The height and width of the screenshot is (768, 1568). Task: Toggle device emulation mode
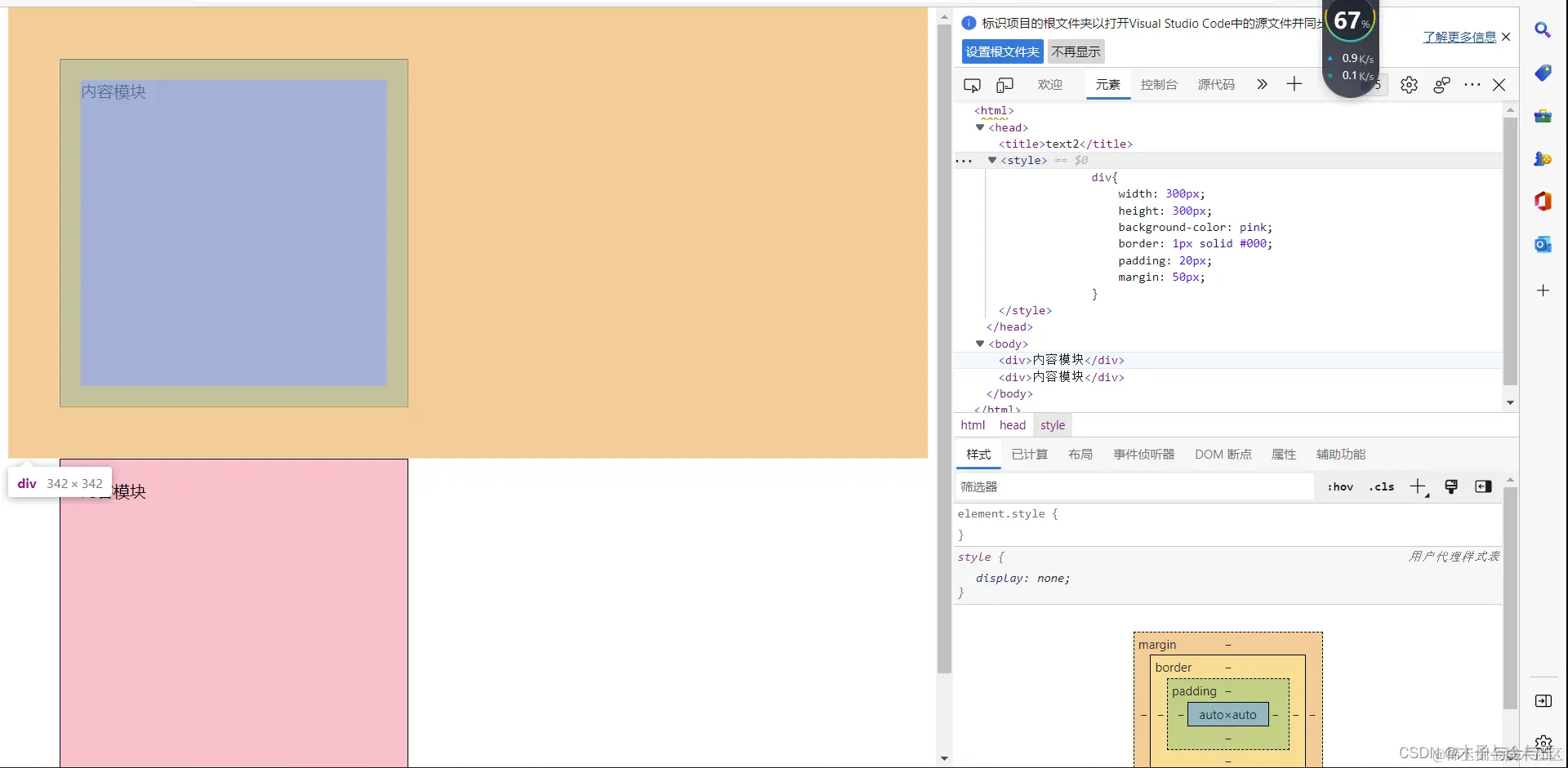point(1005,85)
